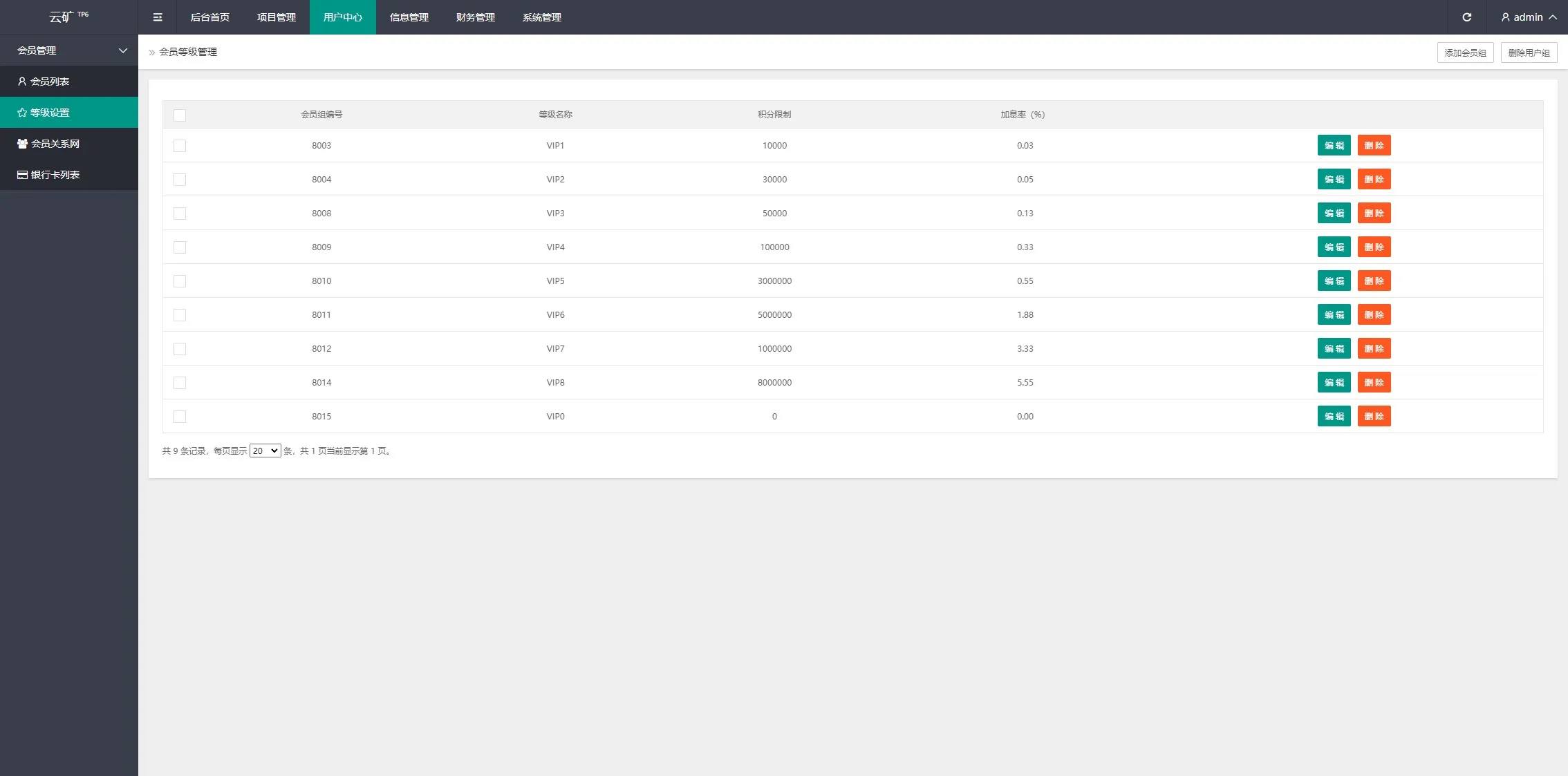Expand the admin account menu arrow
This screenshot has width=1568, height=776.
point(1552,17)
